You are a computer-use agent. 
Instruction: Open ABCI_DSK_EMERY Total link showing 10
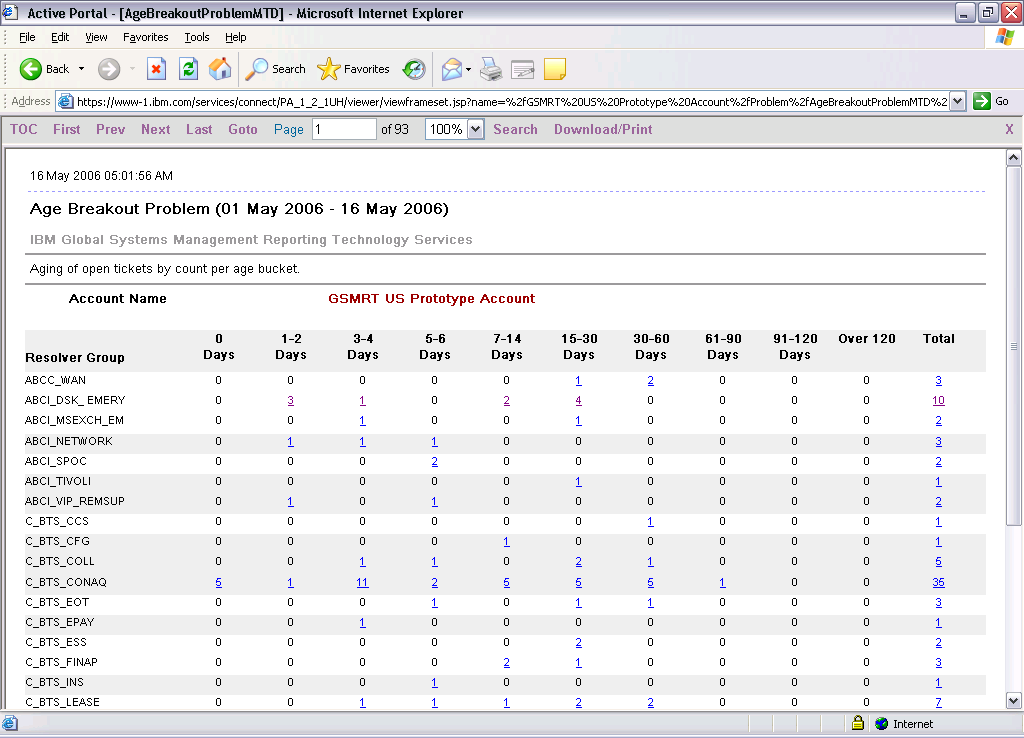tap(938, 400)
